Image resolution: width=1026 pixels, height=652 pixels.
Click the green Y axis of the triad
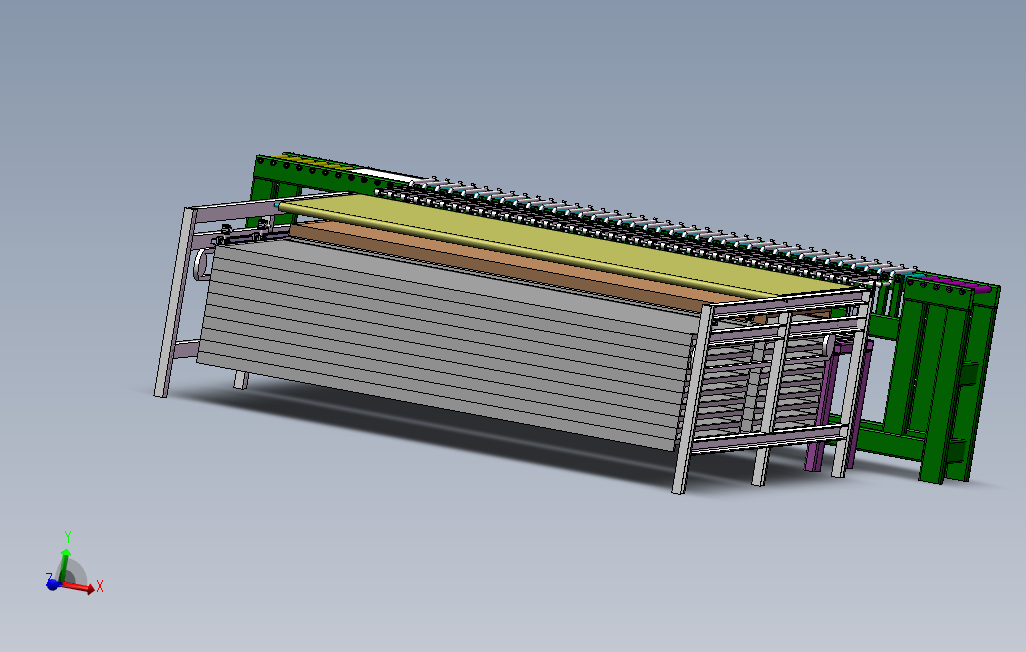click(x=65, y=556)
